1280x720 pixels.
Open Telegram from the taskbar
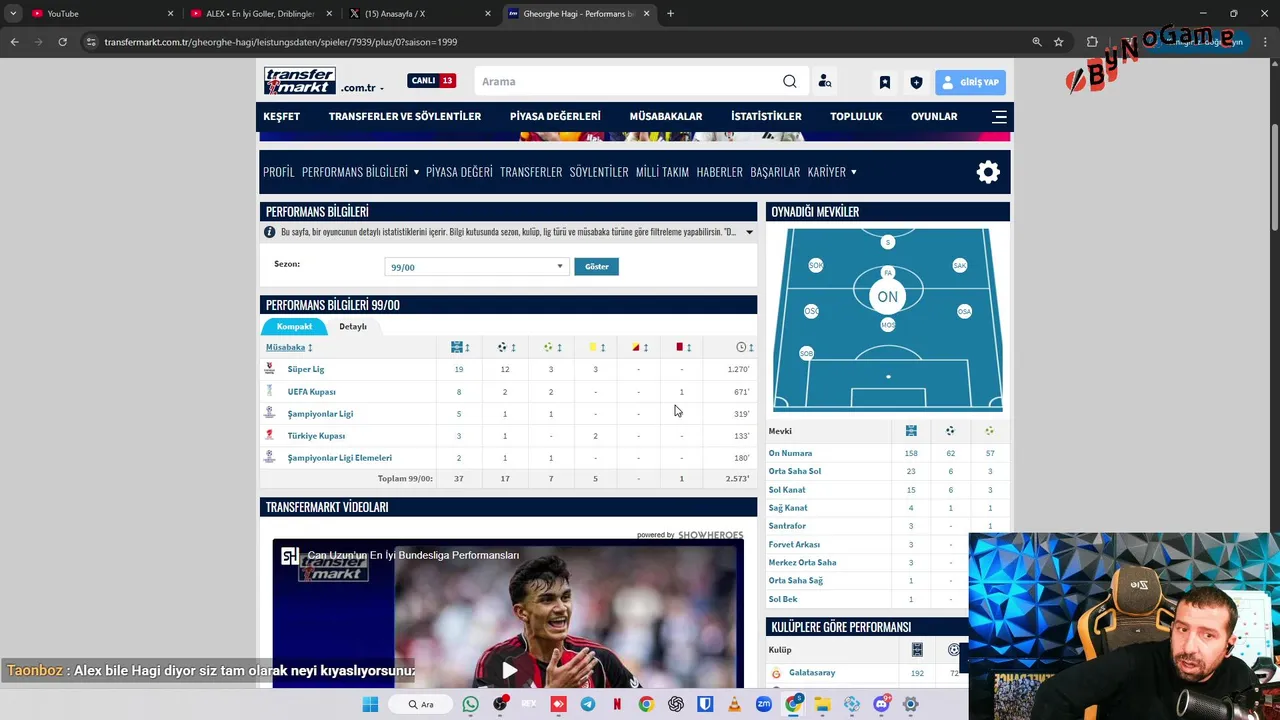point(588,704)
